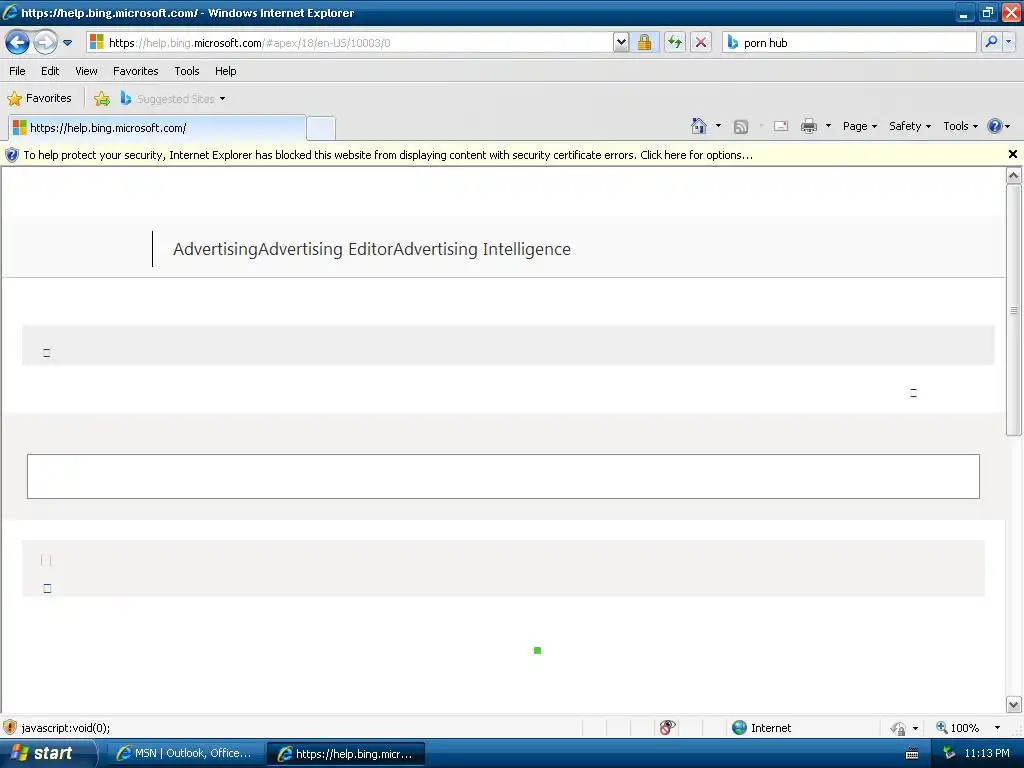1024x768 pixels.
Task: Click the blue Help question mark icon
Action: [x=995, y=126]
